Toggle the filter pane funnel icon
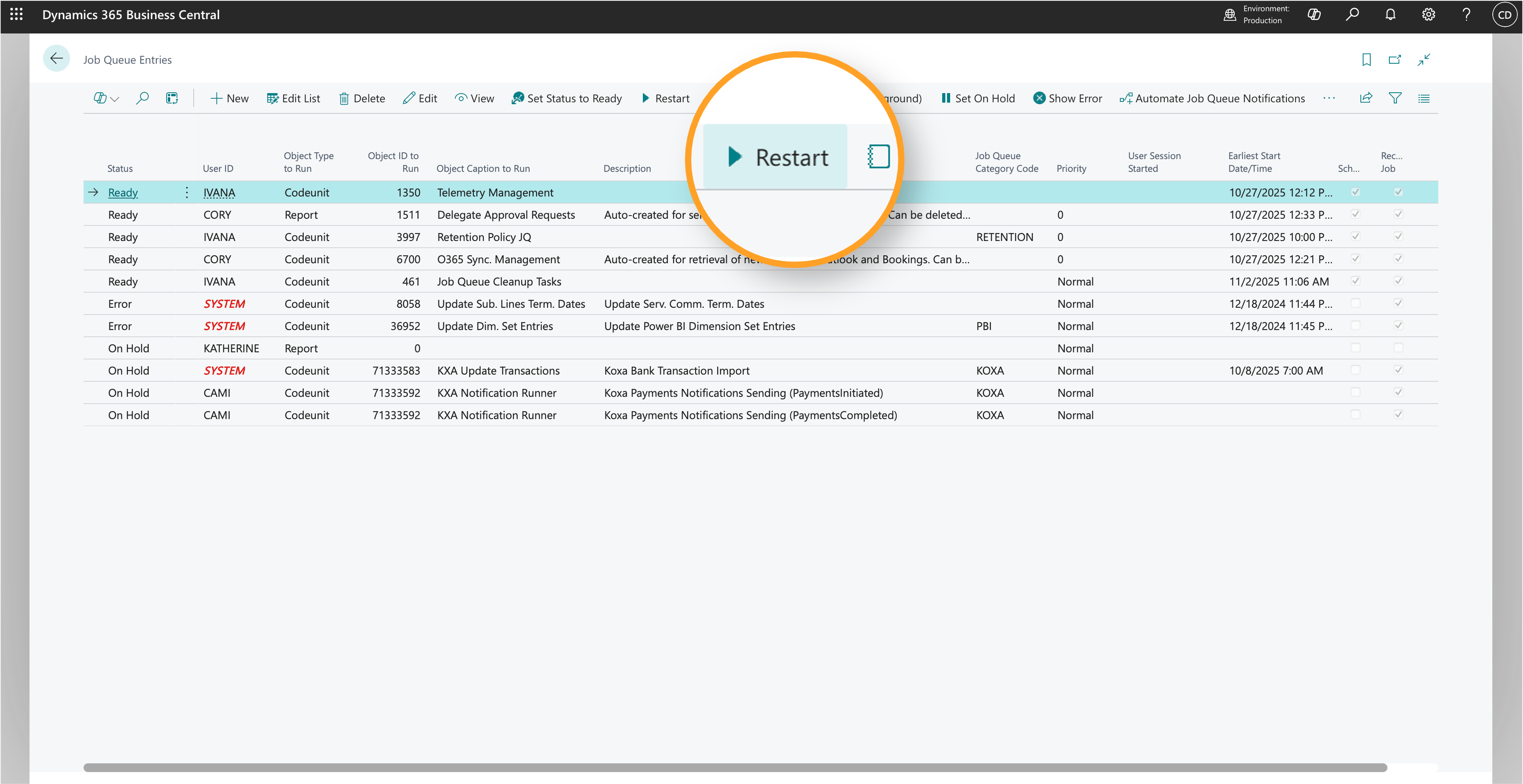Screen dimensions: 1523x784 pos(1395,98)
